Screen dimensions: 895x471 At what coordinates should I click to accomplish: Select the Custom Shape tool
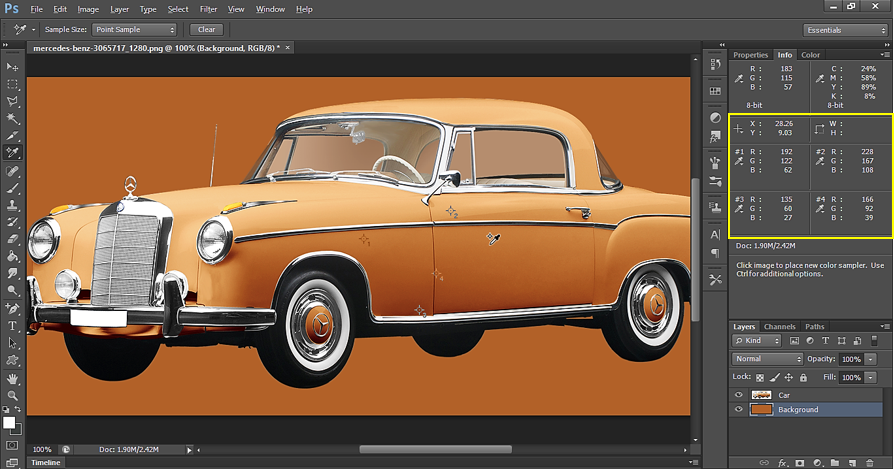coord(12,360)
